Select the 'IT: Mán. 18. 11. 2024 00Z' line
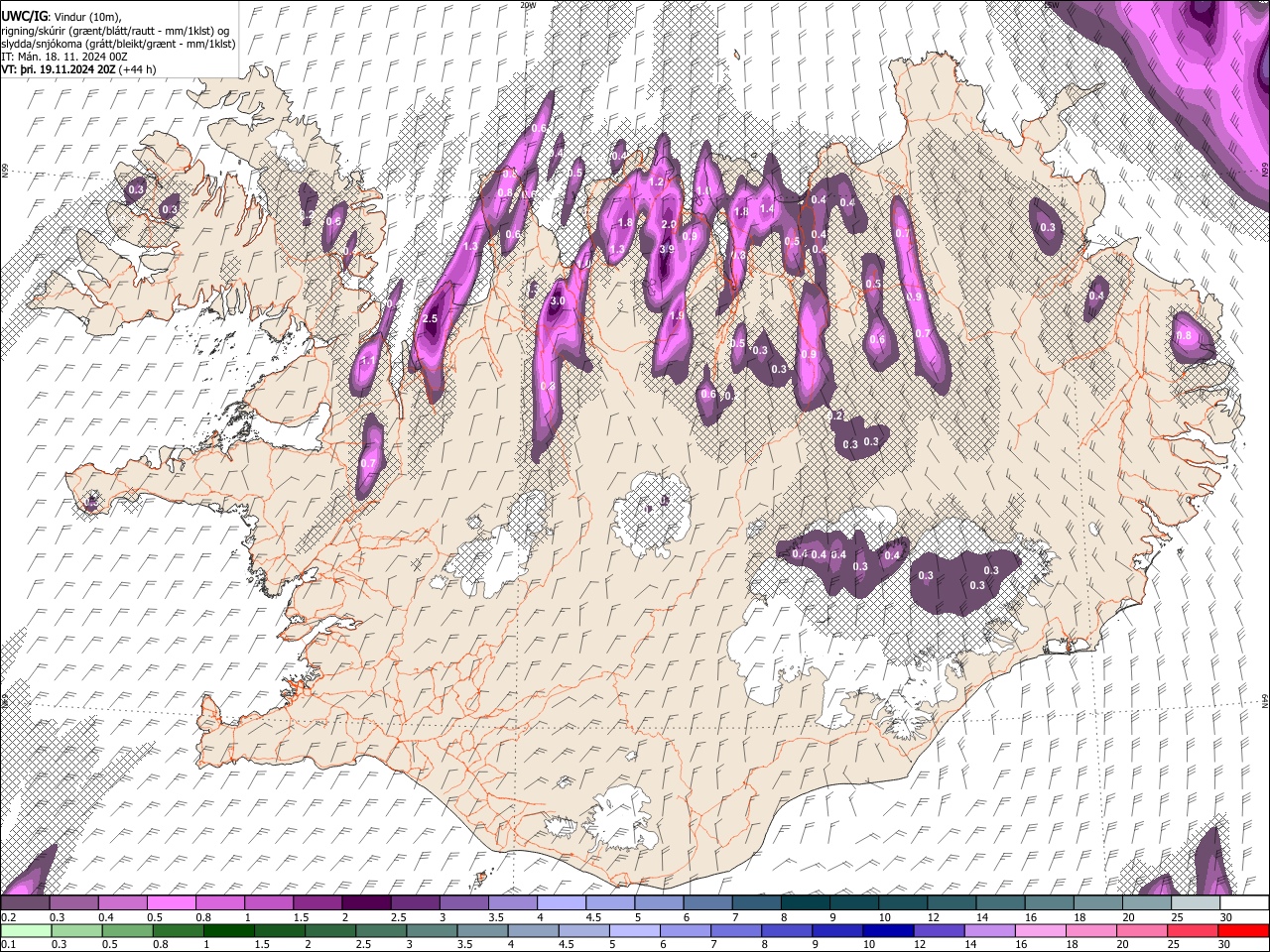The width and height of the screenshot is (1270, 952). tap(64, 57)
